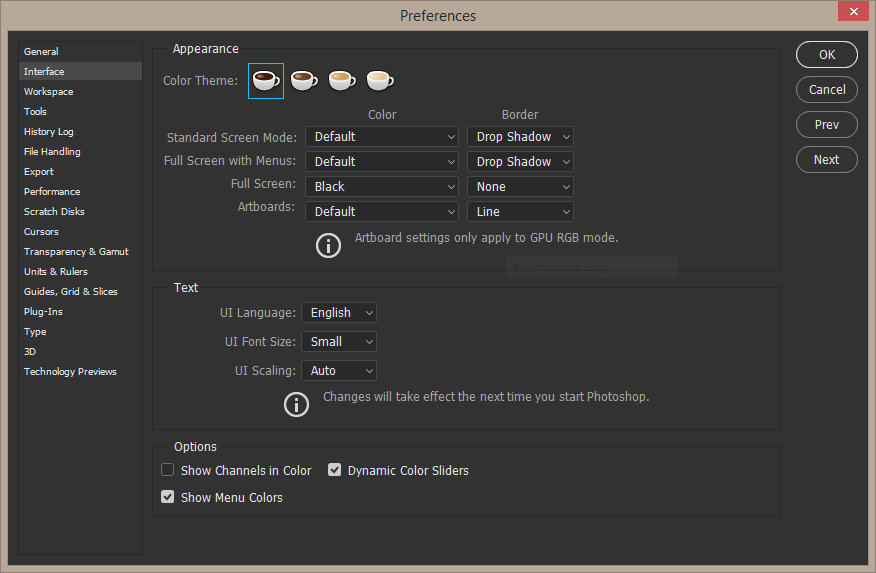This screenshot has width=876, height=573.
Task: Open Full Screen color dropdown showing Black
Action: coord(382,187)
